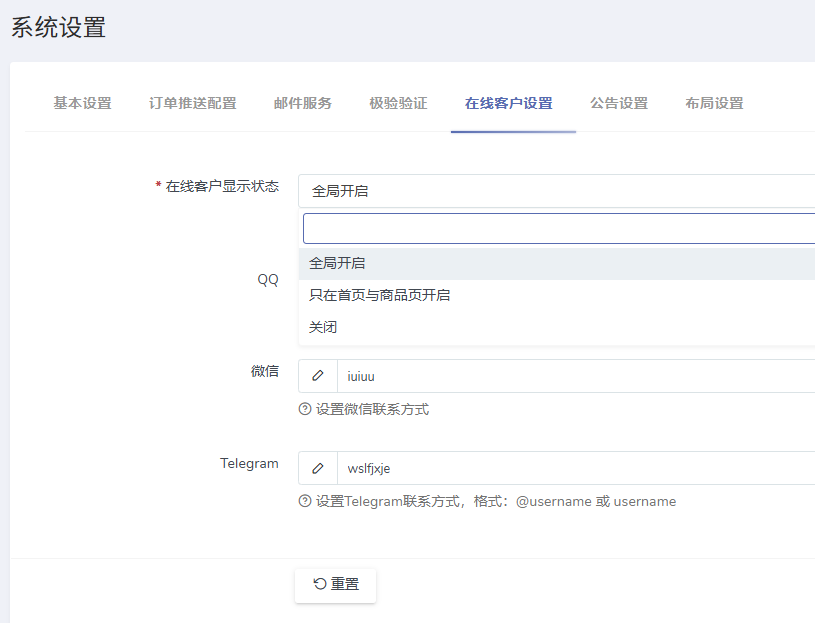Click the 系统设置 page heading
The width and height of the screenshot is (815, 623).
pos(58,28)
